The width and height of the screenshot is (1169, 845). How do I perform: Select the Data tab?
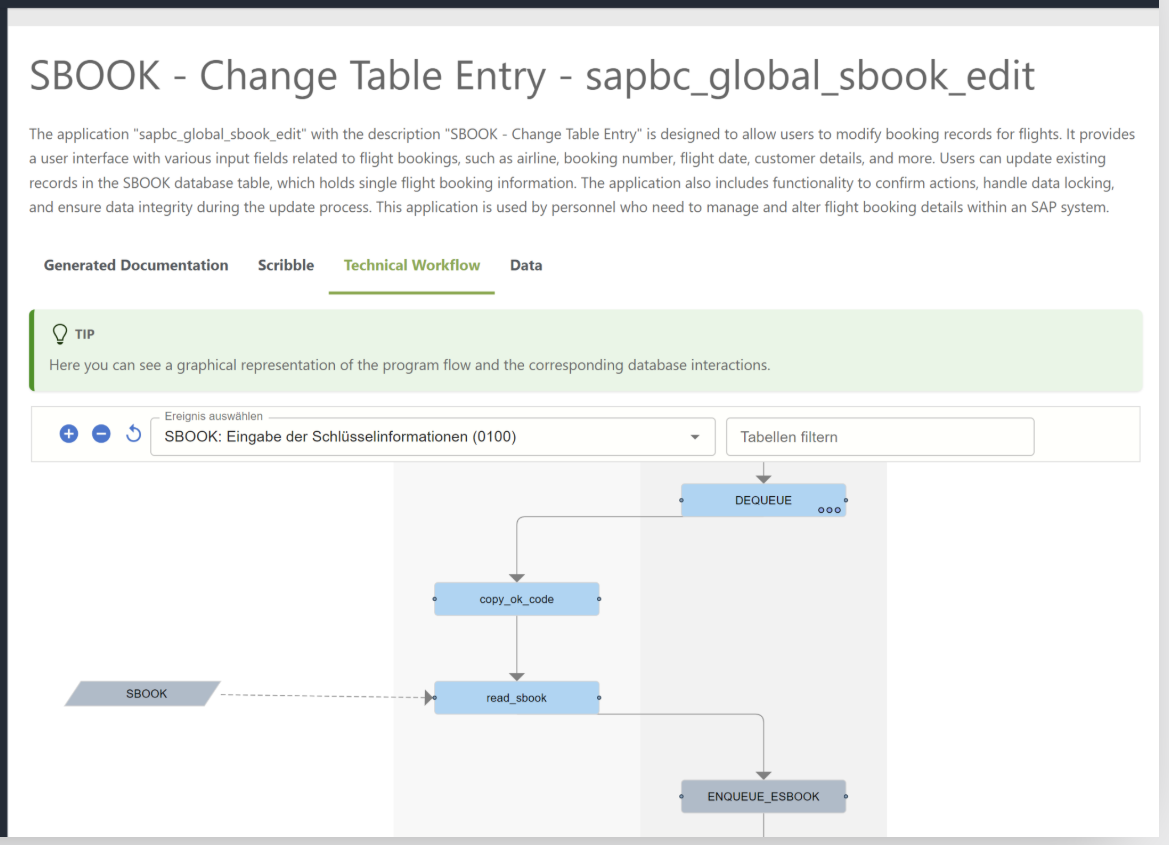pos(526,265)
